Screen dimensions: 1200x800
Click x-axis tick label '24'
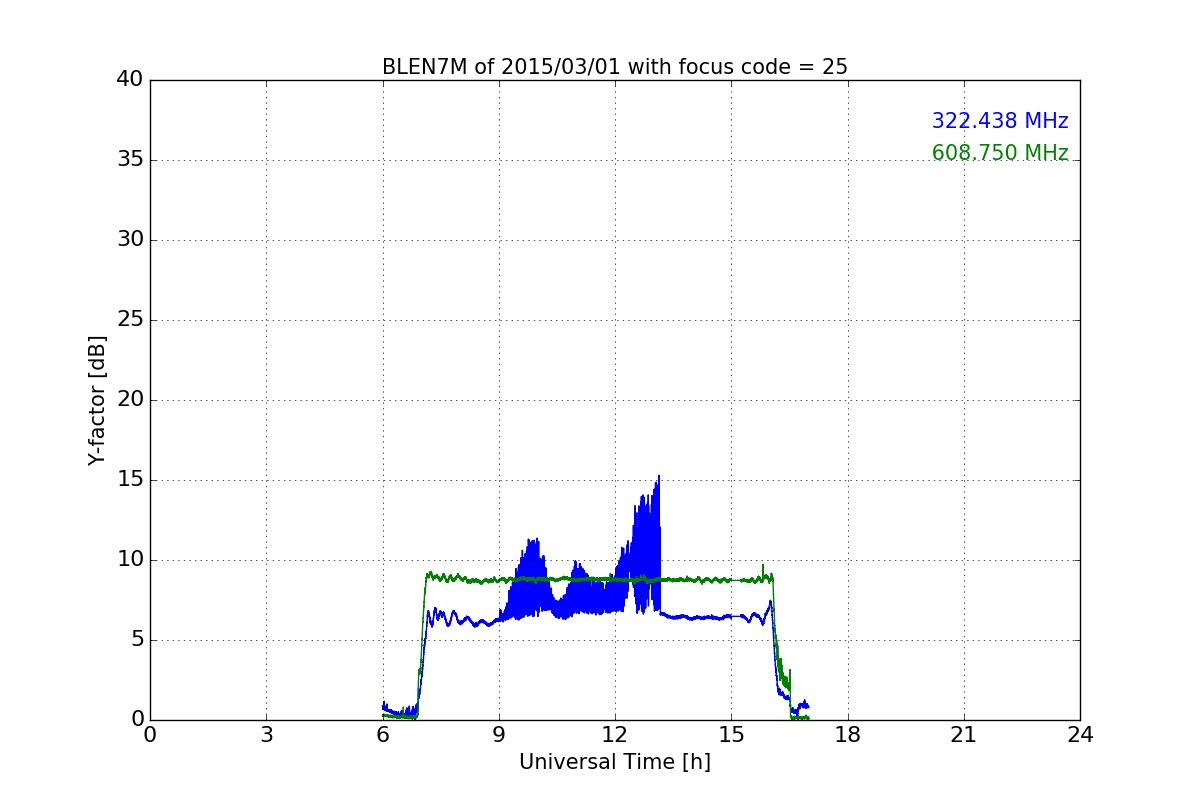1080,734
